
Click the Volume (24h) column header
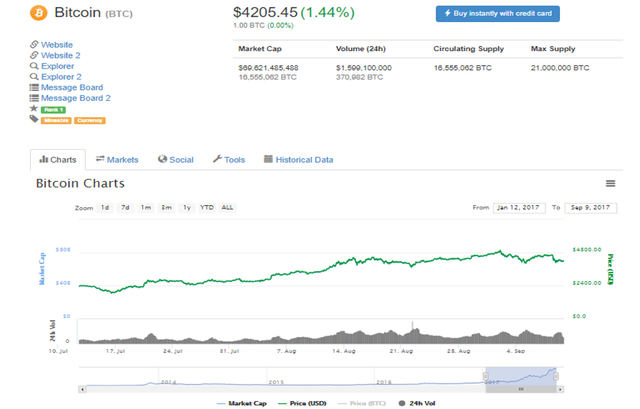[x=360, y=49]
